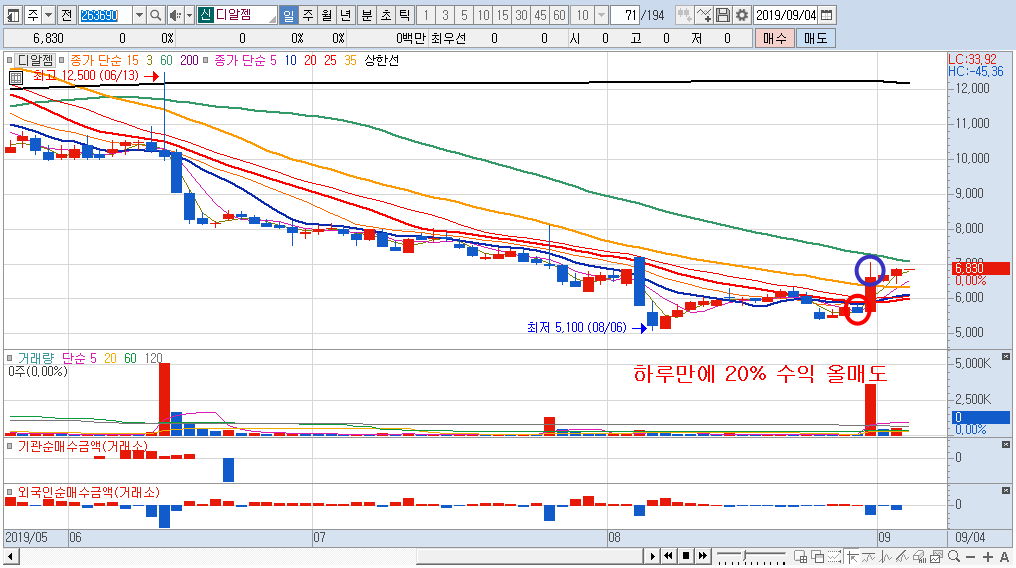Expand the 디알젬 stock name field corner
This screenshot has width=1016, height=568.
271,19
